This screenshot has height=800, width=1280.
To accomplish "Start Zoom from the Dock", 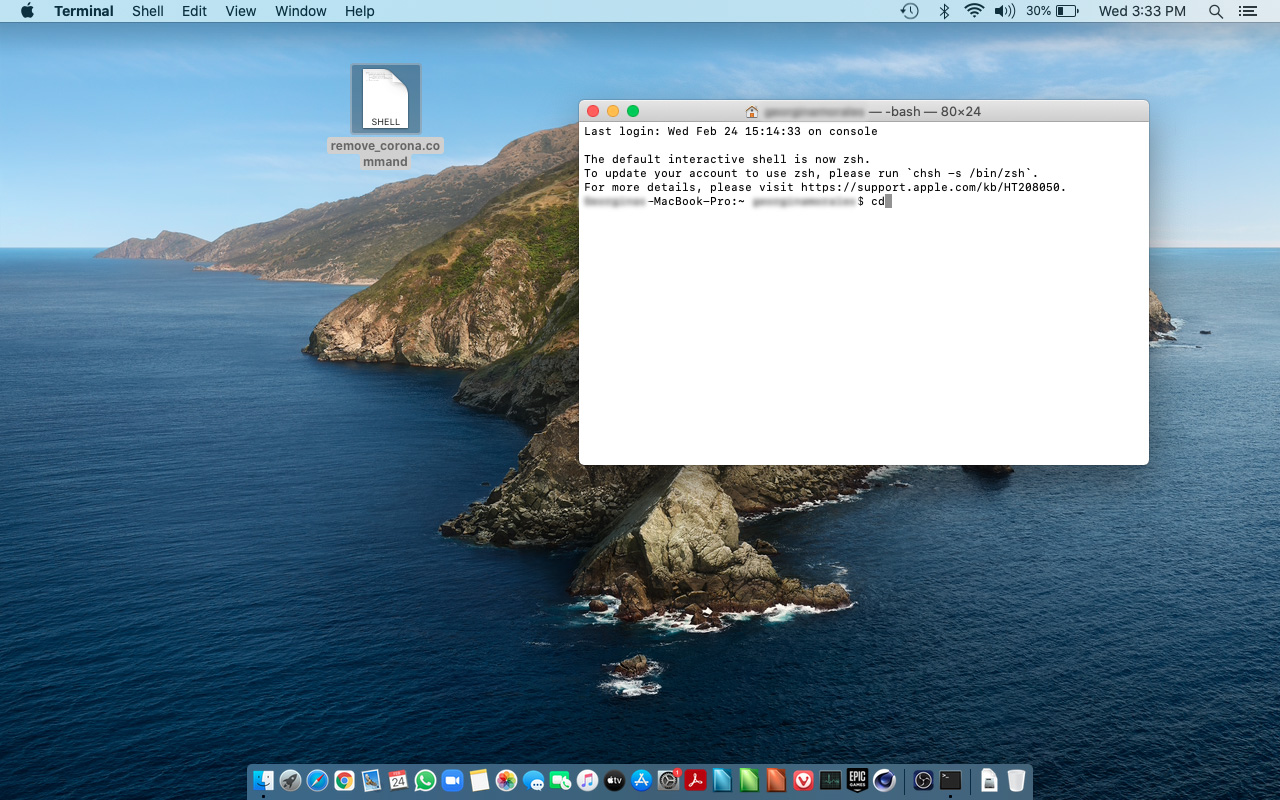I will tap(451, 780).
